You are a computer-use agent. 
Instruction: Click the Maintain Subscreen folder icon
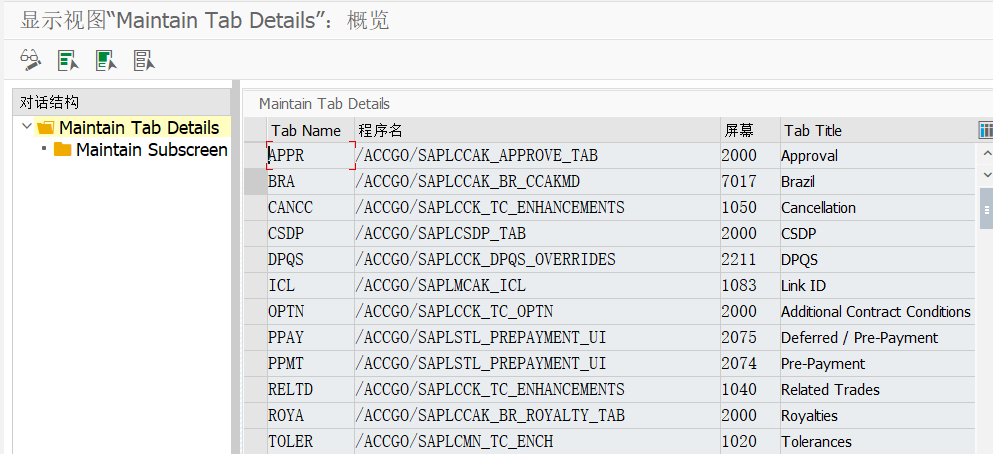coord(62,150)
